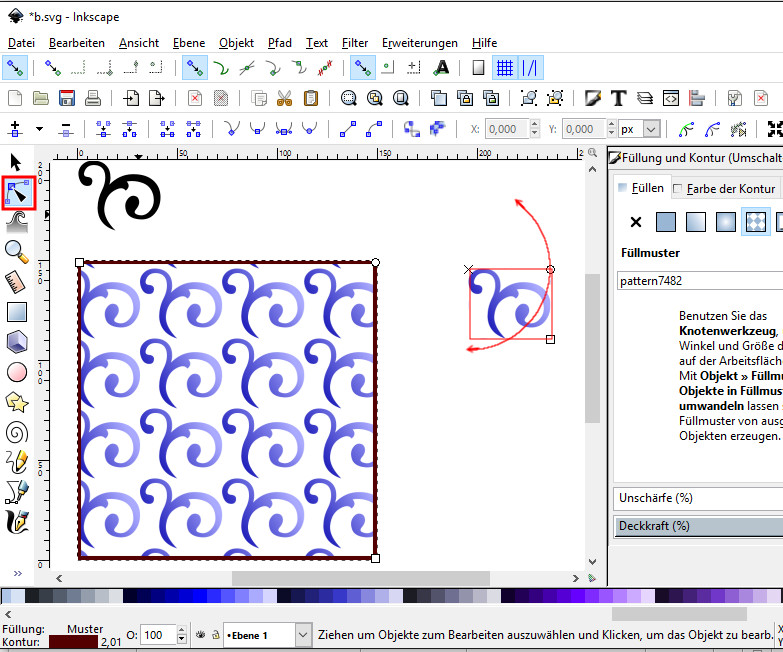Click the Kontur dark red stroke swatch

tap(73, 642)
